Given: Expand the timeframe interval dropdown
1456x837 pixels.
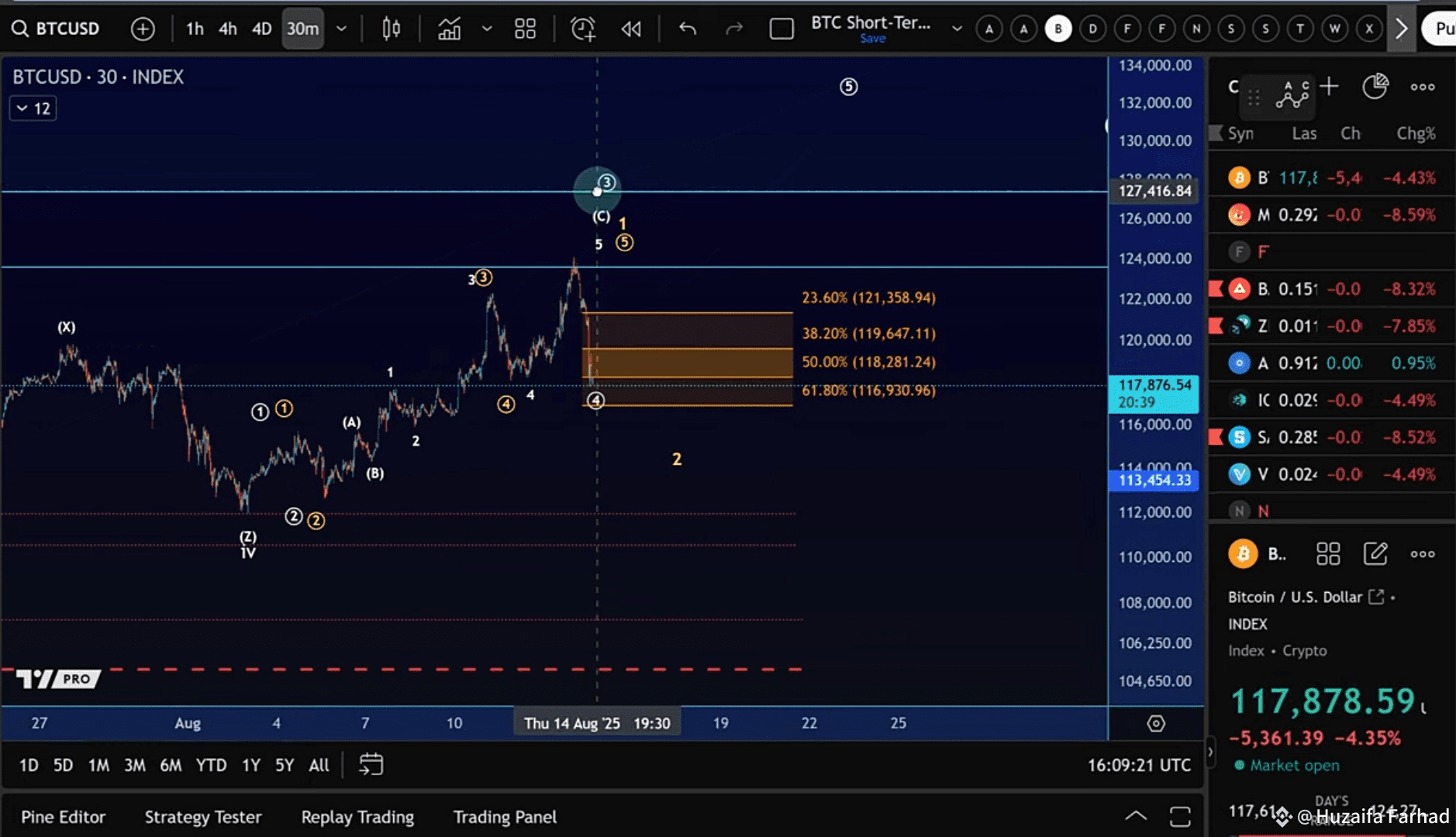Looking at the screenshot, I should coord(341,29).
